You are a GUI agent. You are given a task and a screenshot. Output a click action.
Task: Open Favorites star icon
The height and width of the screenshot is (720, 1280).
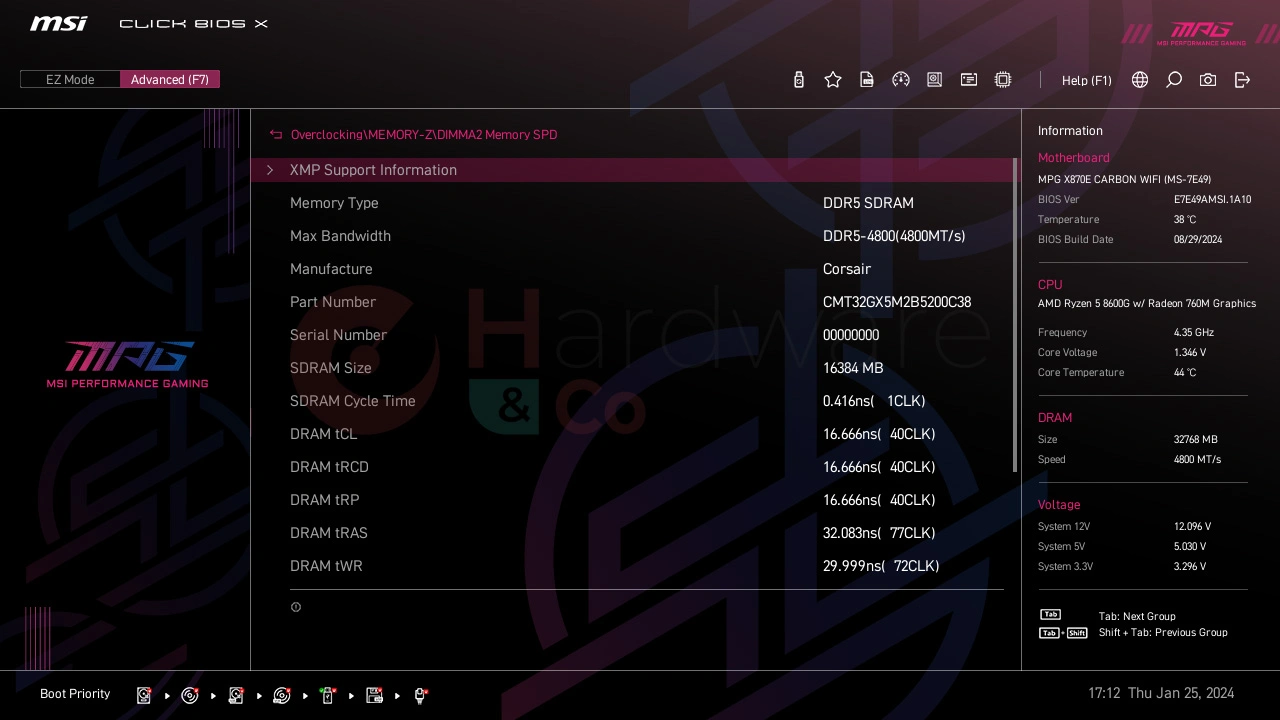(833, 80)
